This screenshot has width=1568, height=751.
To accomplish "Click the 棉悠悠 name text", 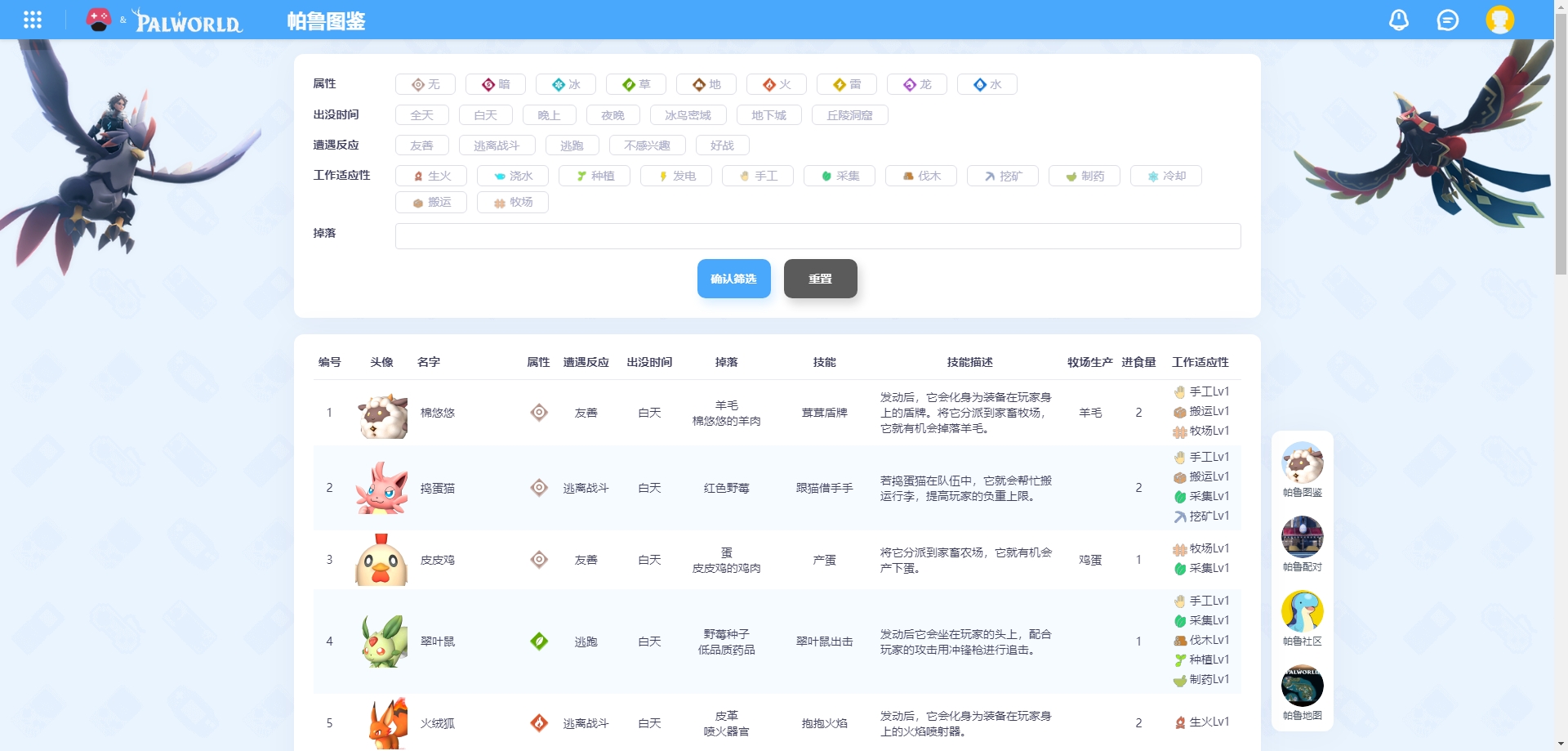I will (x=438, y=413).
